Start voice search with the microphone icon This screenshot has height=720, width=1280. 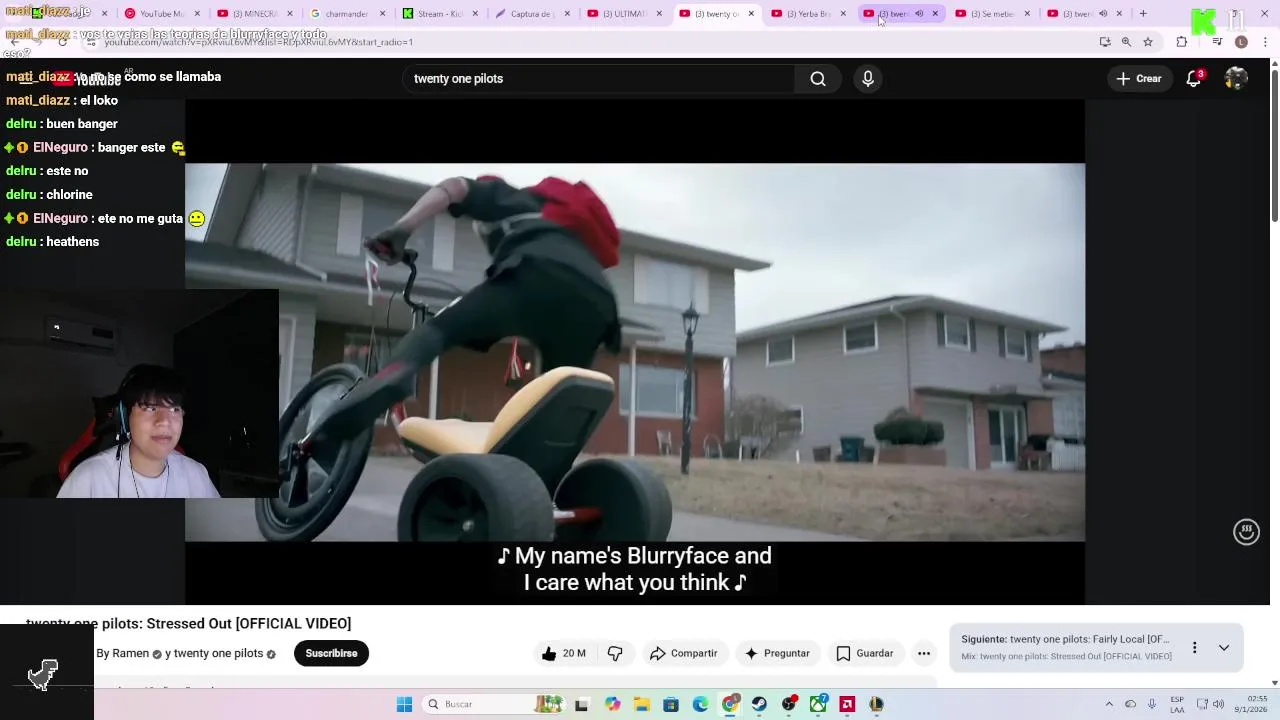coord(868,79)
